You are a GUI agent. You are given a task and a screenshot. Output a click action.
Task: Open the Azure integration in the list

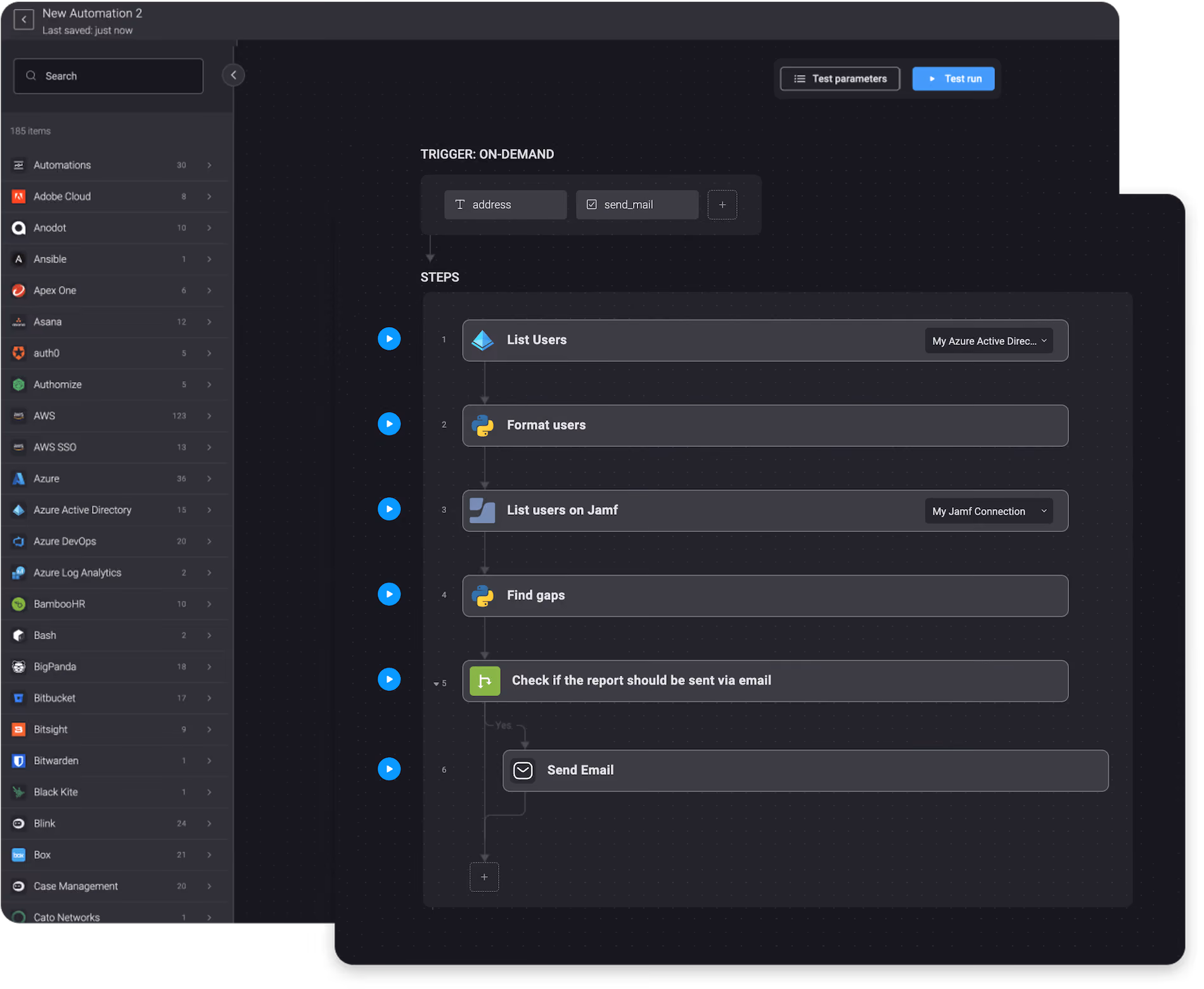115,479
